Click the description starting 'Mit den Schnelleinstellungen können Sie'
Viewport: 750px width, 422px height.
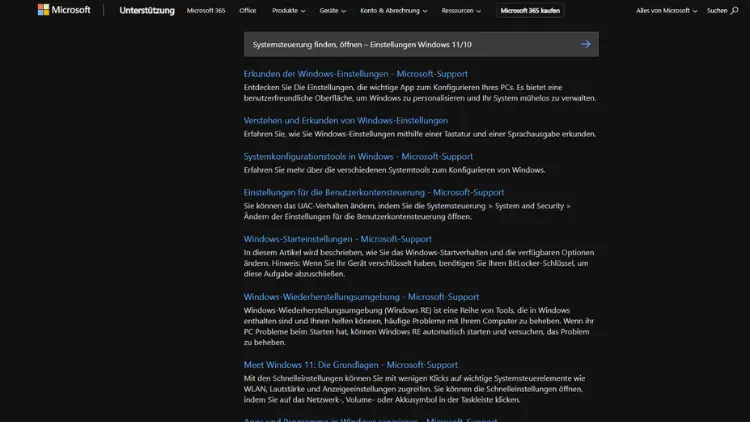tap(414, 389)
